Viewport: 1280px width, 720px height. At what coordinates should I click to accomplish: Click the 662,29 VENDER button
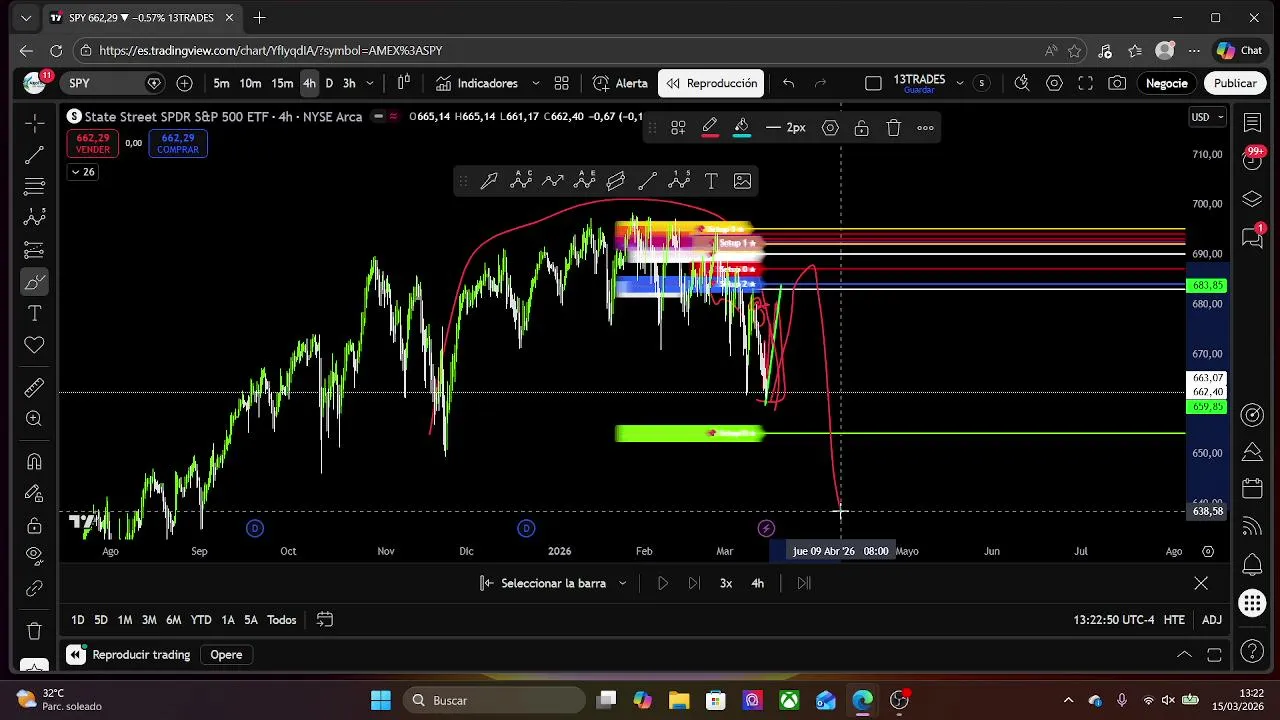click(x=93, y=144)
